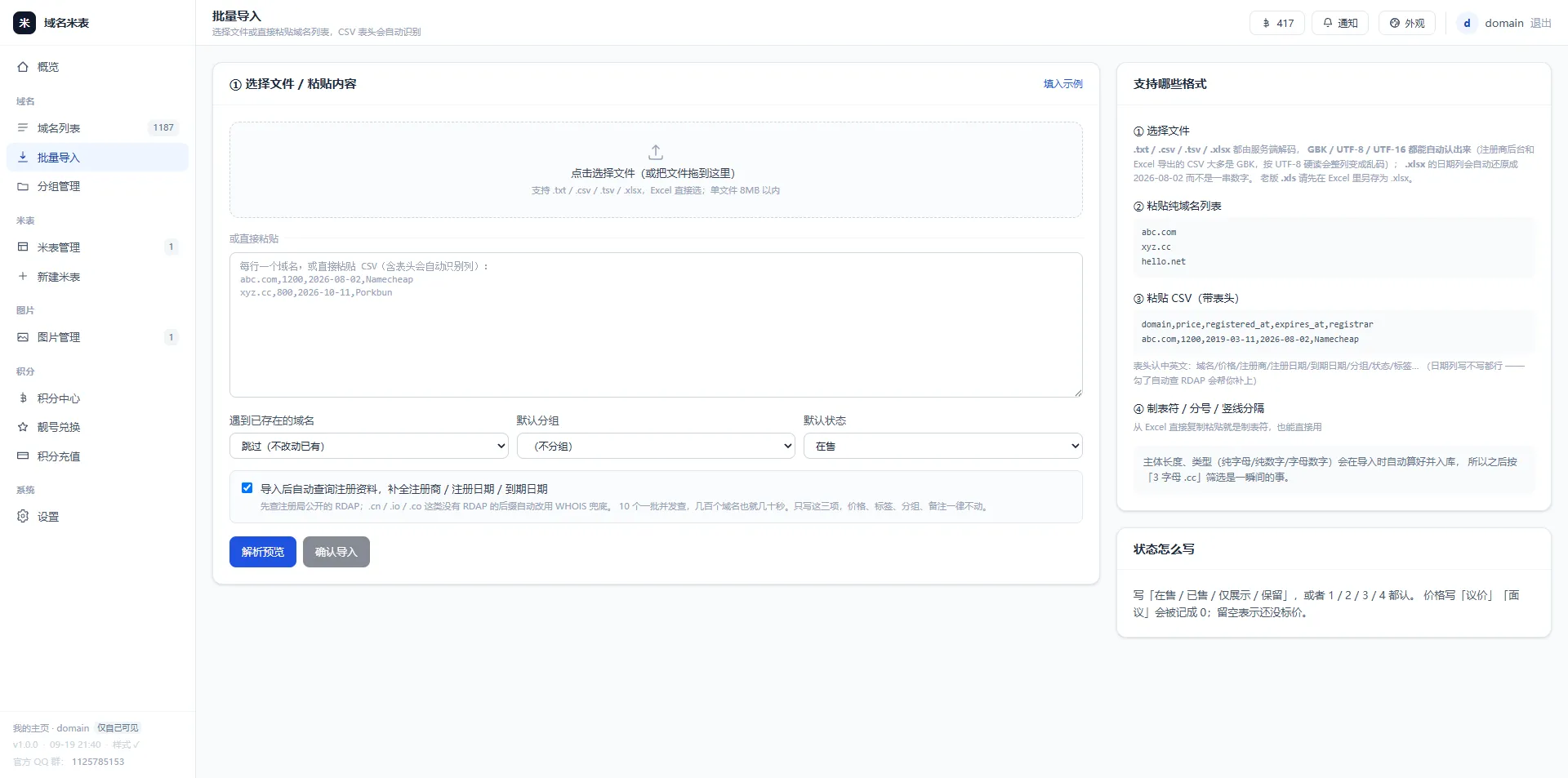1568x778 pixels.
Task: Click the 退出 logout link
Action: [1540, 23]
